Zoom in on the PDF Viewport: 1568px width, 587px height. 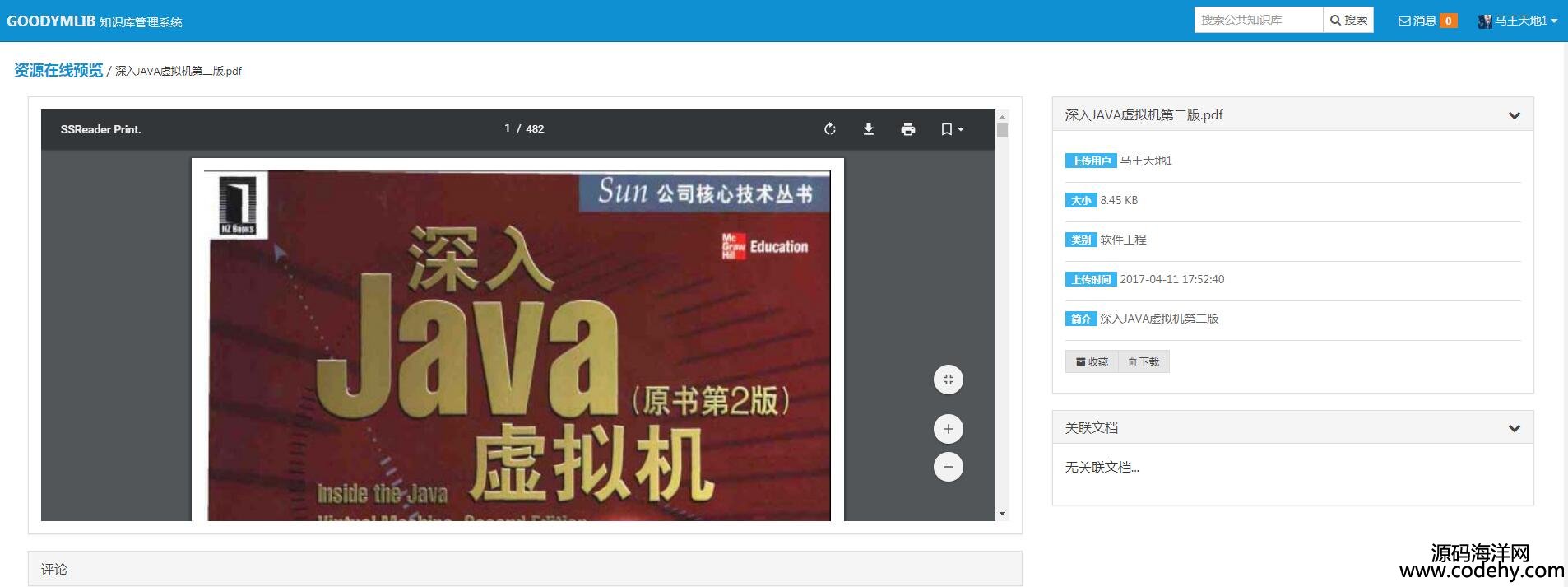[x=948, y=429]
